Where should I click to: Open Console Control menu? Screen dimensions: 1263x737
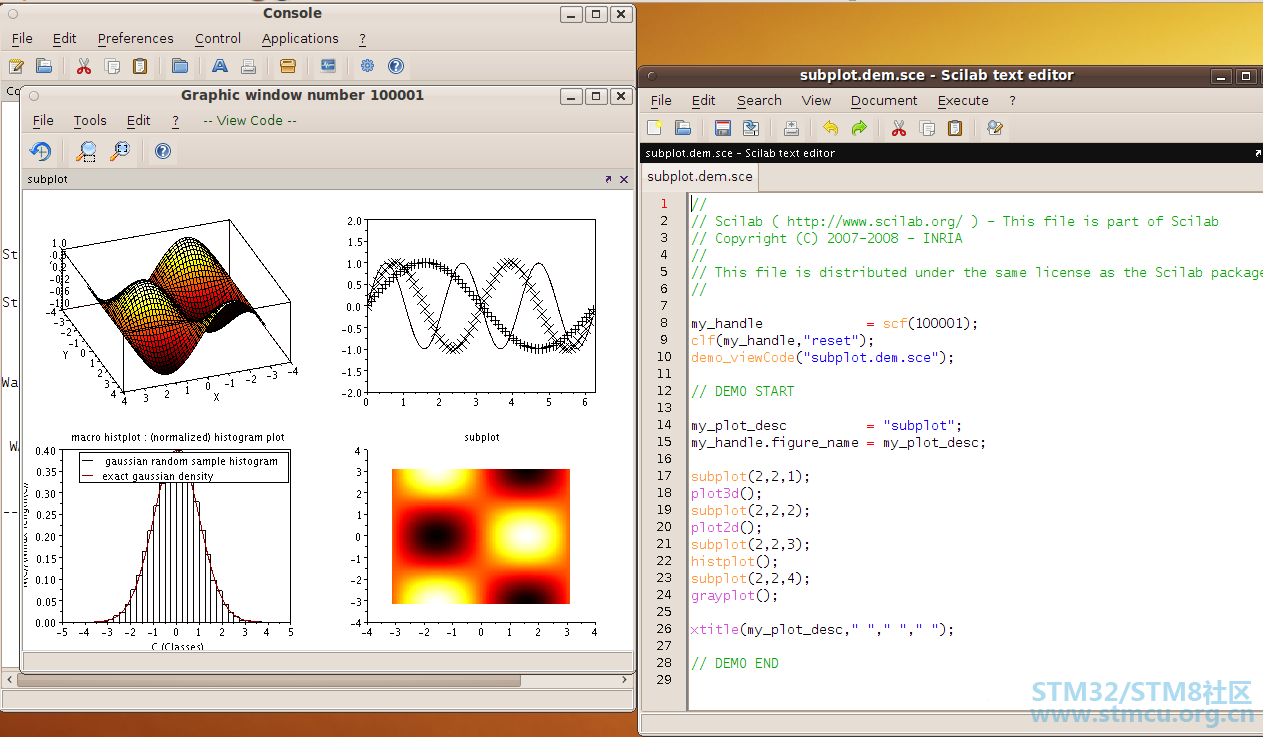[x=218, y=38]
